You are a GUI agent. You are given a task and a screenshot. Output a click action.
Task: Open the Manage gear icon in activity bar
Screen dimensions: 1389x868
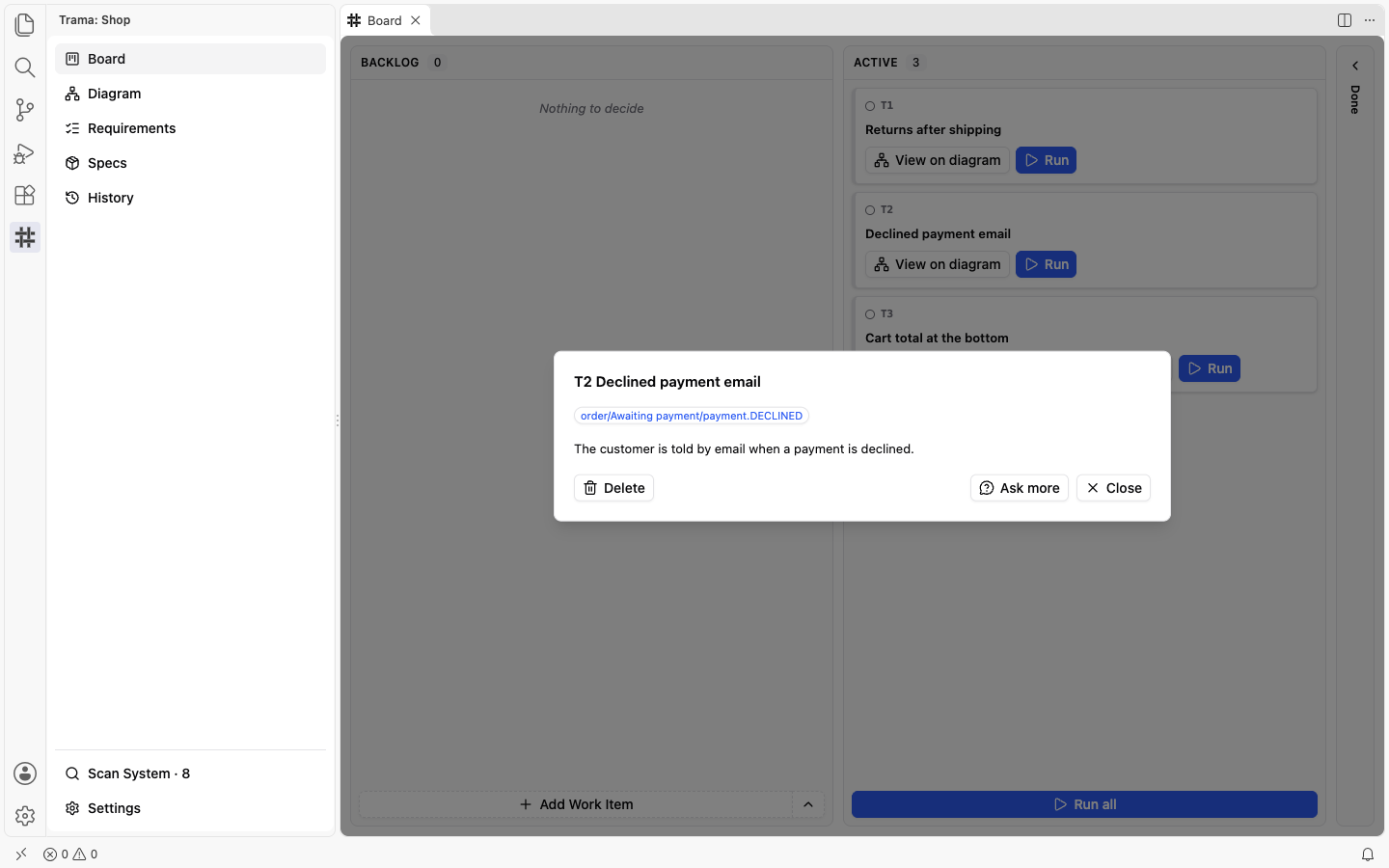(x=25, y=816)
